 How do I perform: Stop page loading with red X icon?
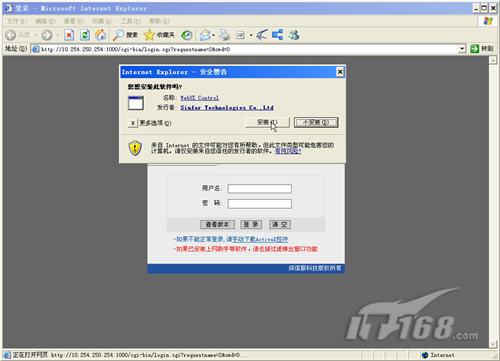(69, 35)
